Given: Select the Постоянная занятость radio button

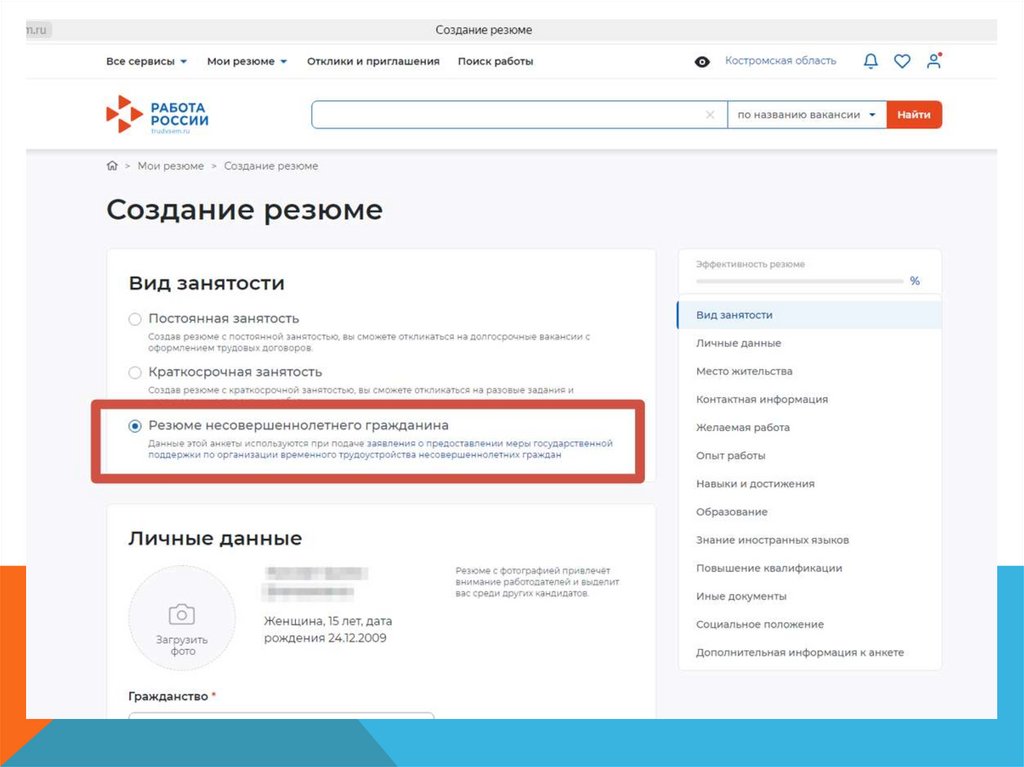Looking at the screenshot, I should pos(135,319).
